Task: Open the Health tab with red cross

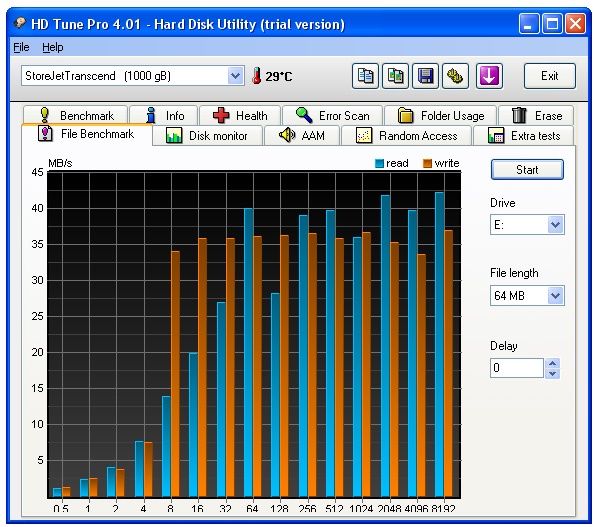Action: pyautogui.click(x=240, y=115)
